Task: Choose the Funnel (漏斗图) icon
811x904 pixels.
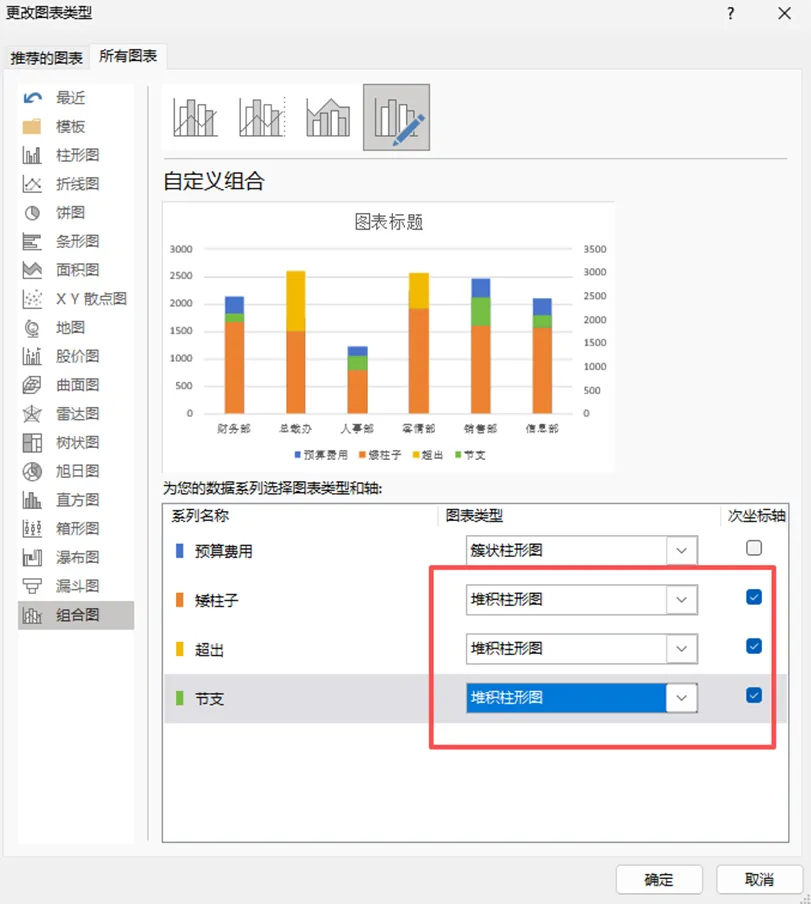Action: coord(32,586)
